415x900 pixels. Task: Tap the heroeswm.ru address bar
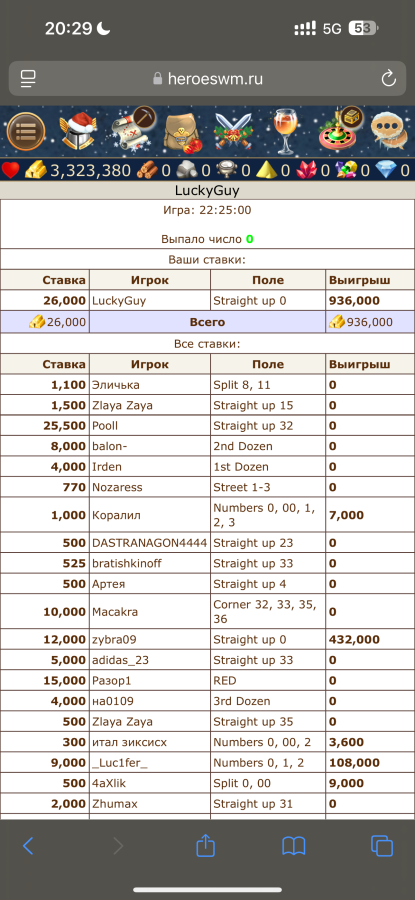207,79
